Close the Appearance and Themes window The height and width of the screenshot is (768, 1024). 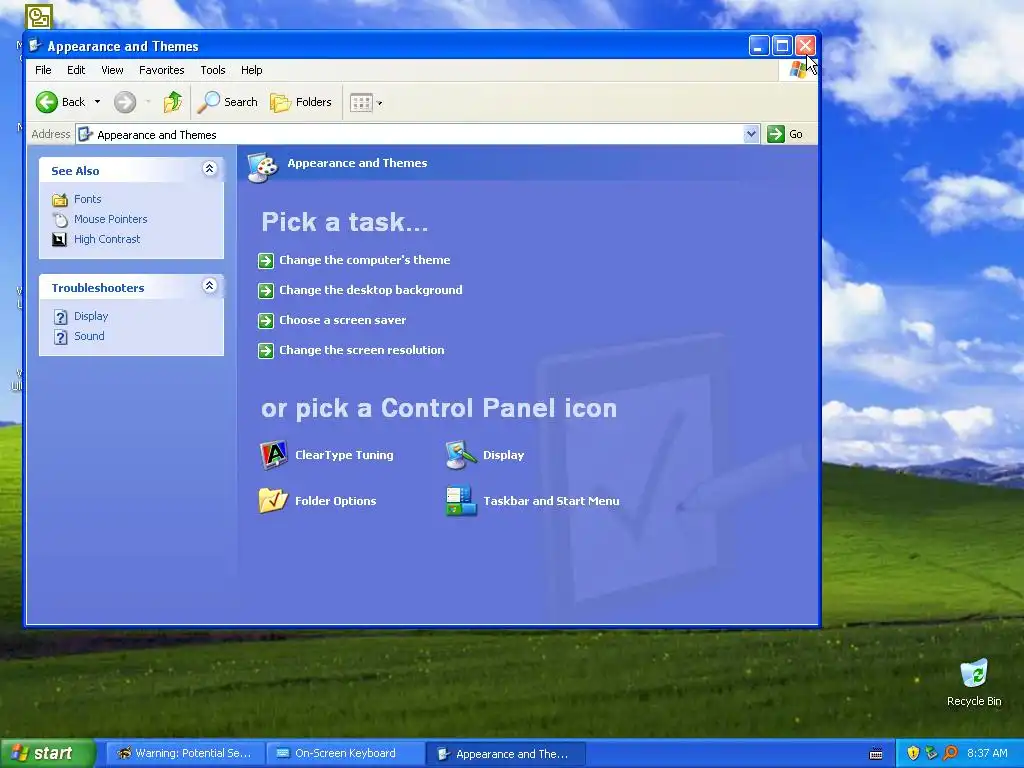pyautogui.click(x=805, y=46)
